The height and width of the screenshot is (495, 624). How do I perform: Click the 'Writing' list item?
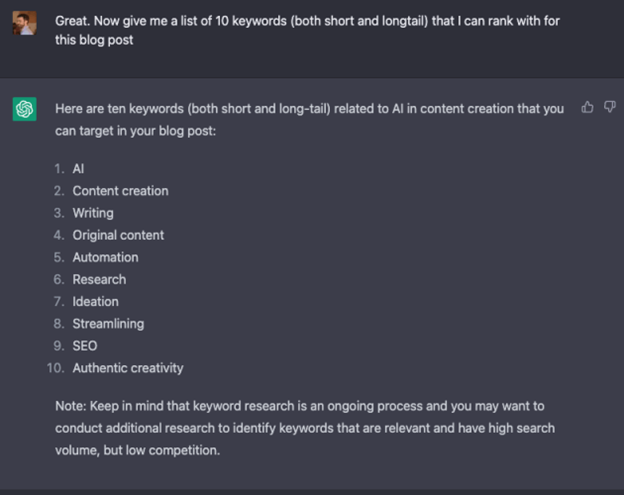[x=93, y=213]
